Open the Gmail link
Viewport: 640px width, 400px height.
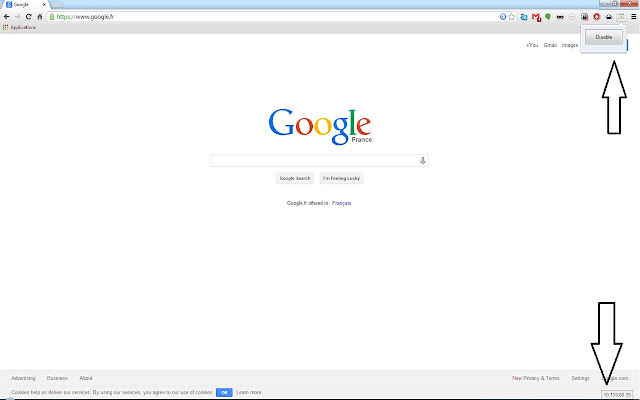[550, 45]
